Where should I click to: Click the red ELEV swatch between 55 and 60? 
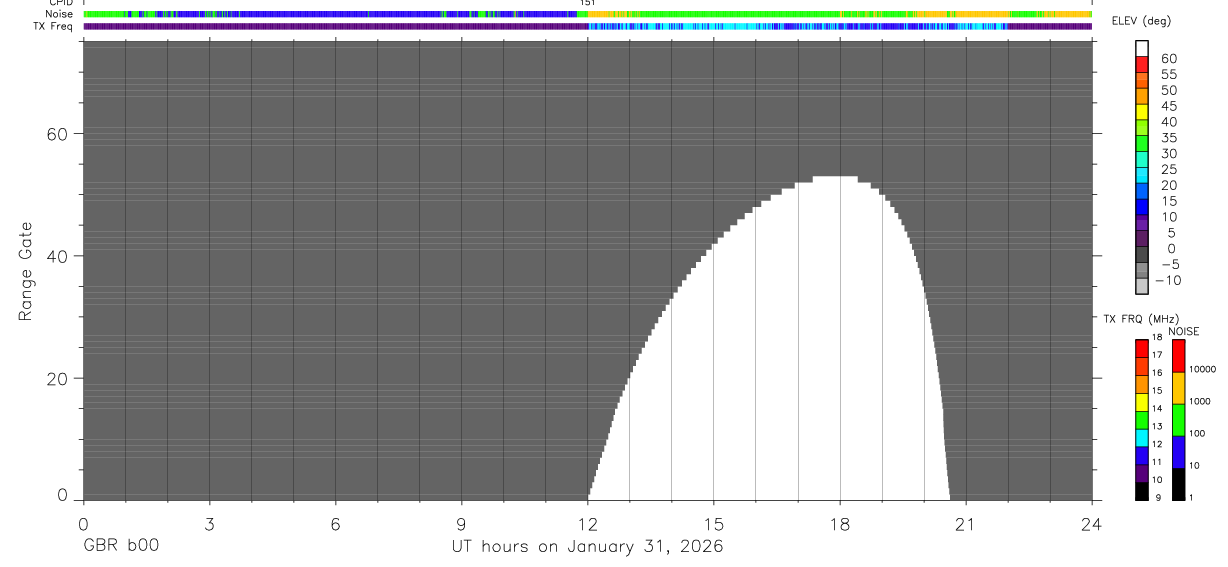(1142, 66)
